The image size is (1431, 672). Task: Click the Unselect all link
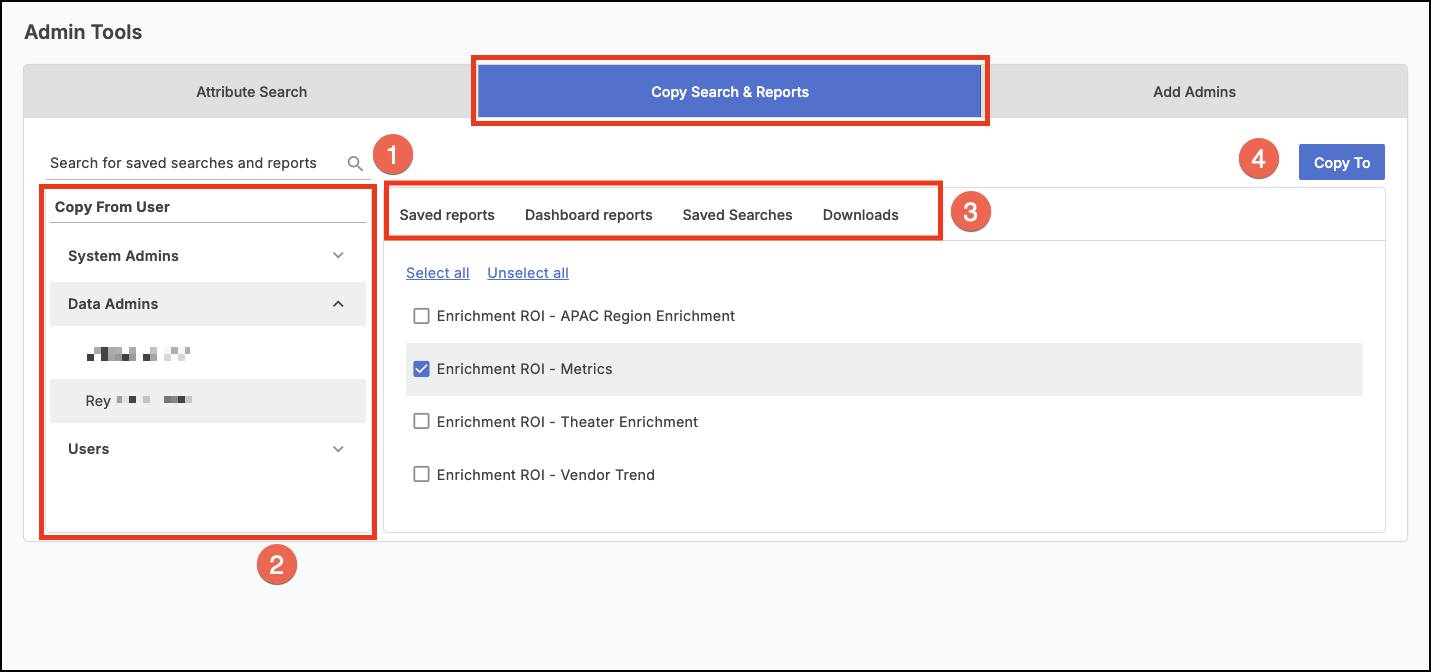pos(528,273)
